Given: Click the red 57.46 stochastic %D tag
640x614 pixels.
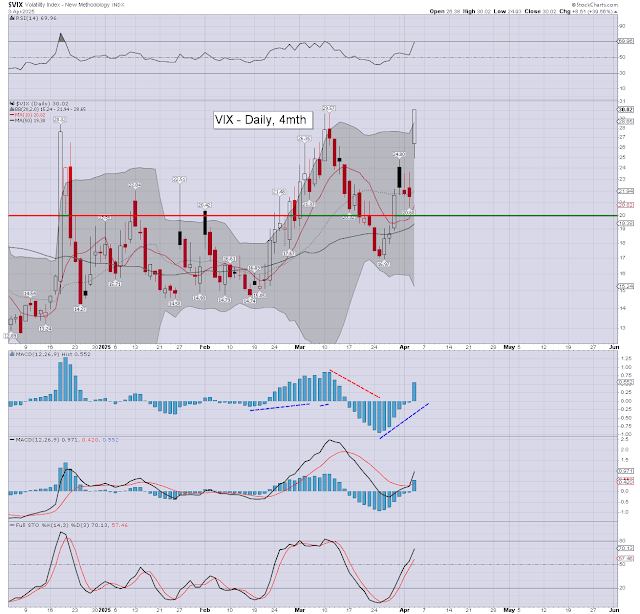Looking at the screenshot, I should pos(626,558).
